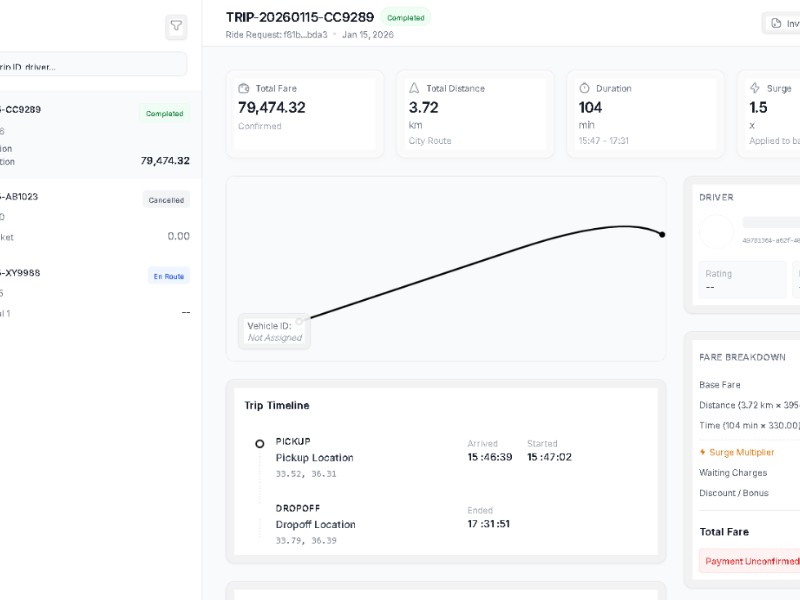Image resolution: width=800 pixels, height=600 pixels.
Task: Click the driver avatar placeholder
Action: 716,233
